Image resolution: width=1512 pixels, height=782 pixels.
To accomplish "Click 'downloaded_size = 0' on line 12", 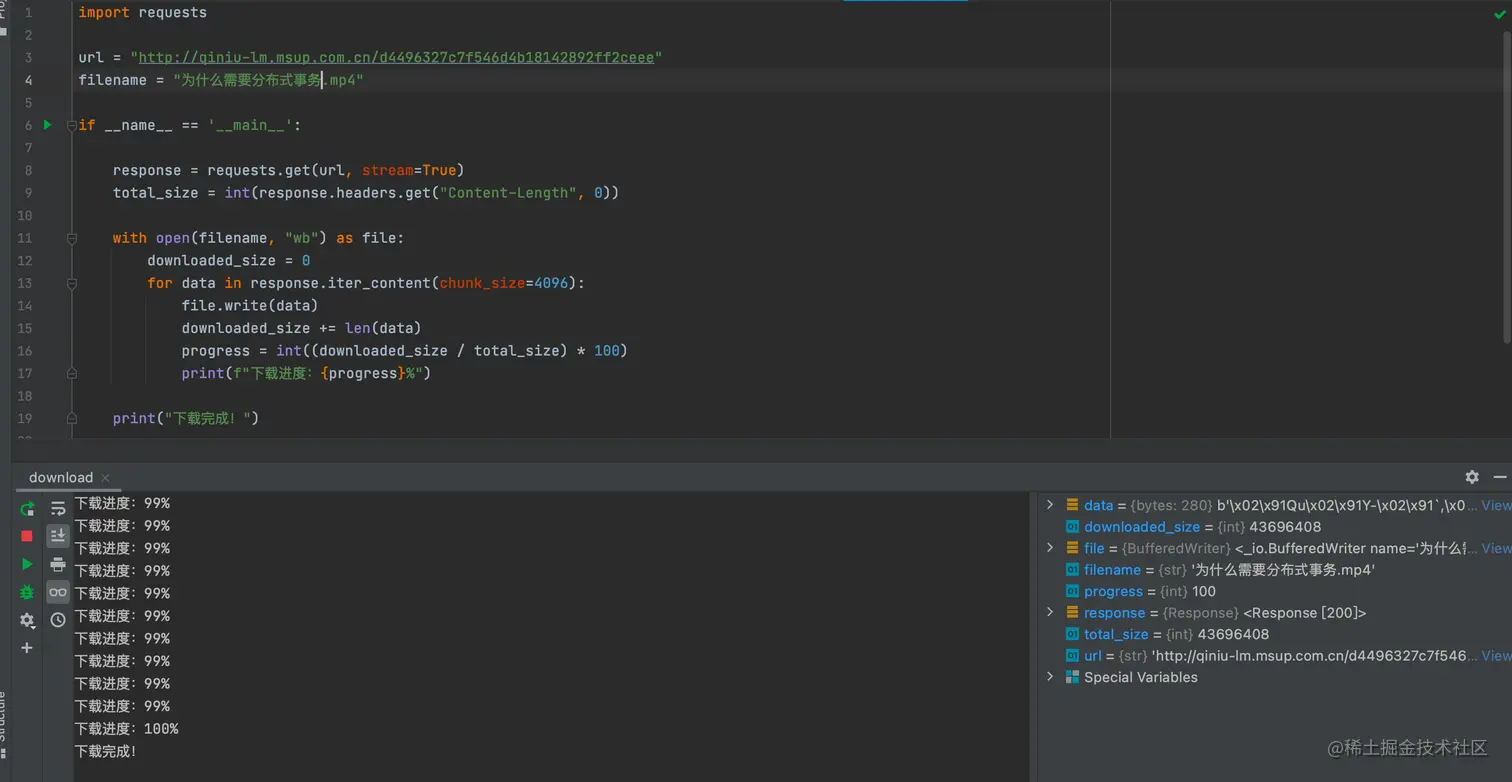I will point(228,260).
